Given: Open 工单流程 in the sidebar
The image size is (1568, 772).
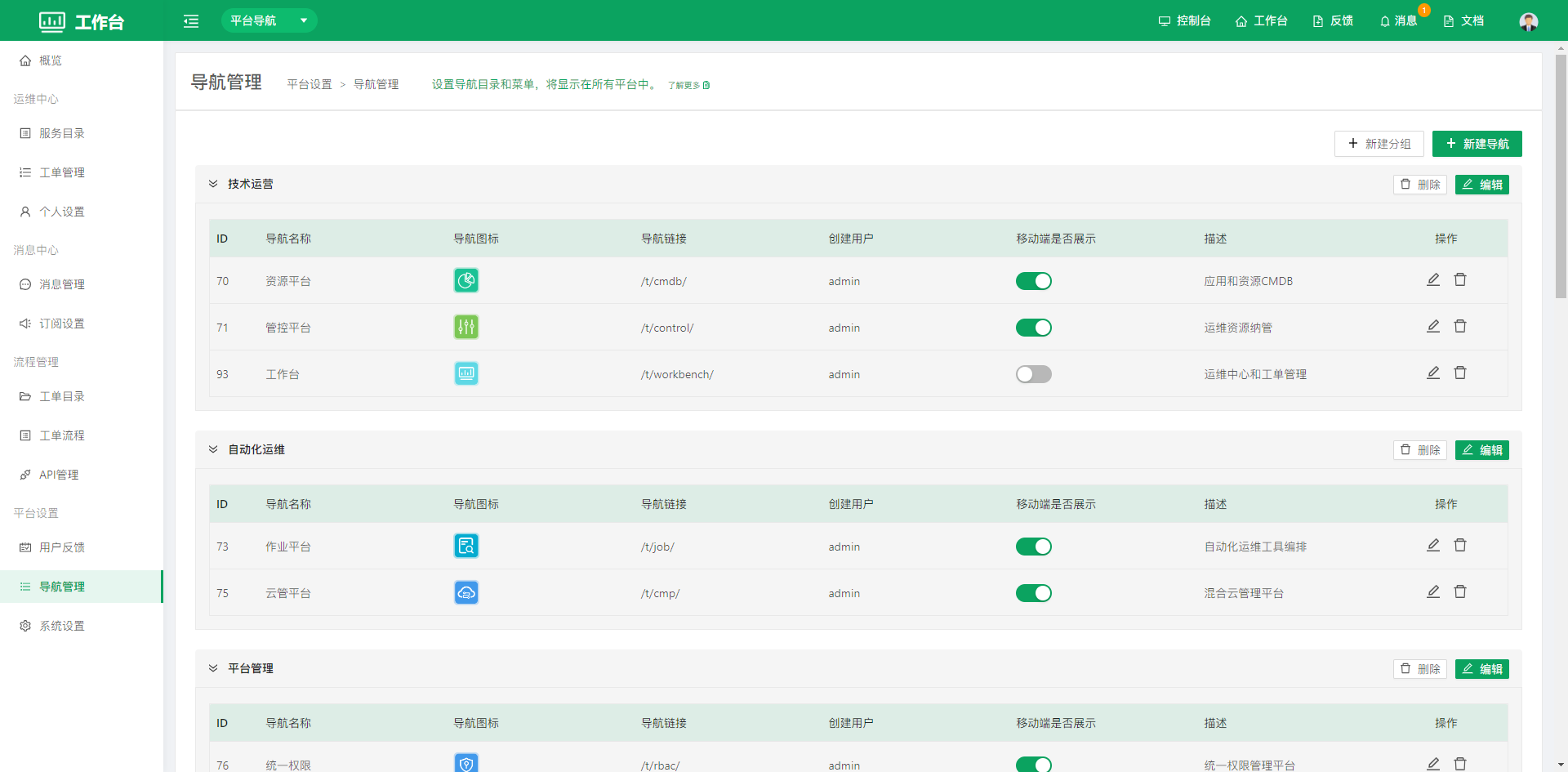Looking at the screenshot, I should [x=82, y=435].
